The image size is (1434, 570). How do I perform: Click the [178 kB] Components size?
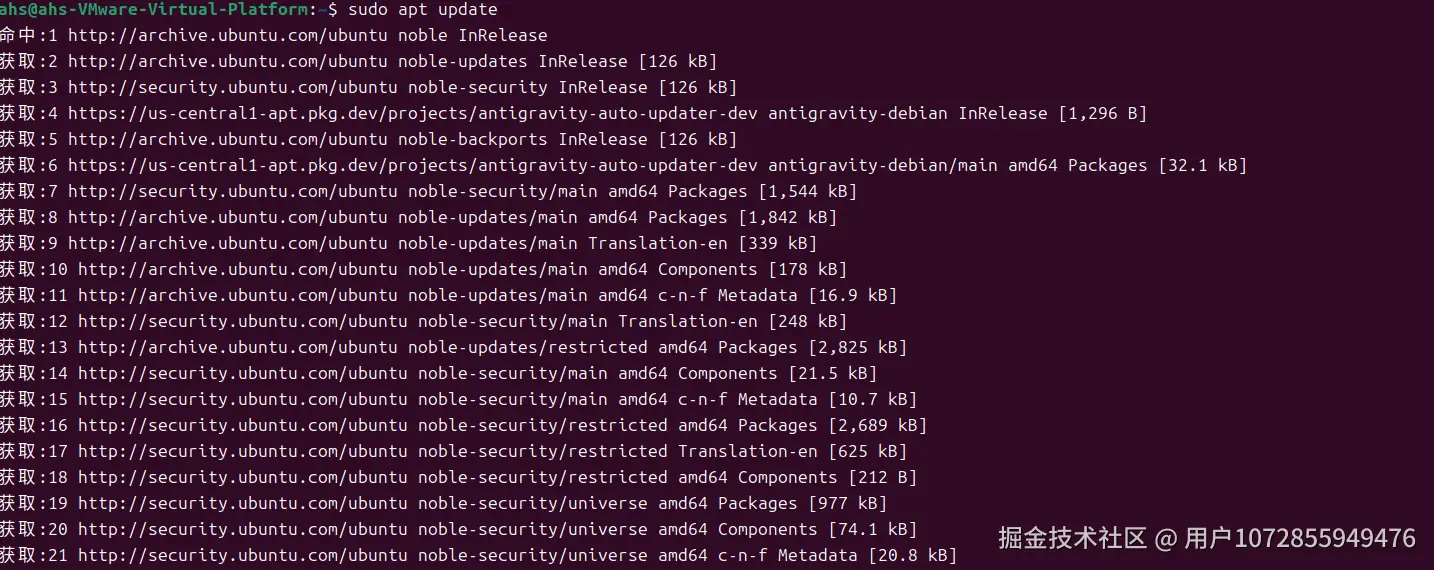click(x=807, y=269)
